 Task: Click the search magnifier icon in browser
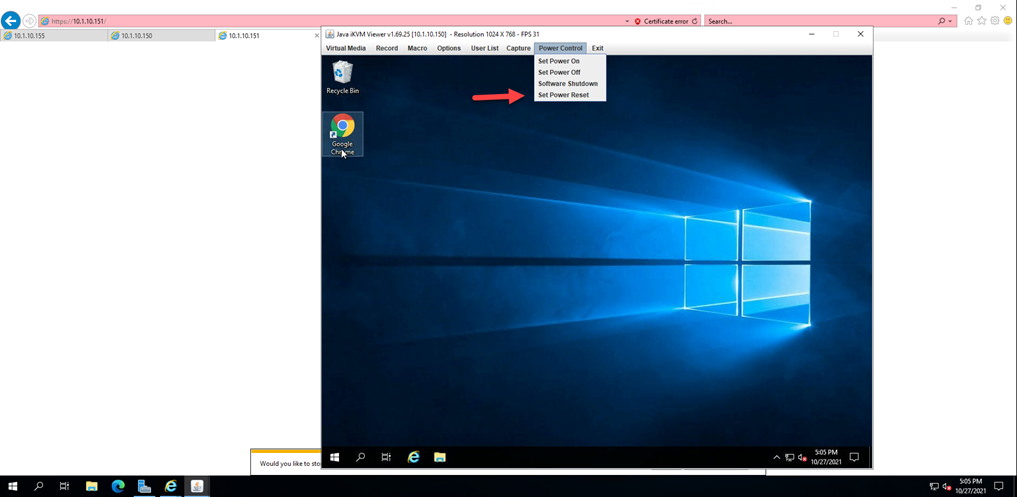pyautogui.click(x=942, y=21)
